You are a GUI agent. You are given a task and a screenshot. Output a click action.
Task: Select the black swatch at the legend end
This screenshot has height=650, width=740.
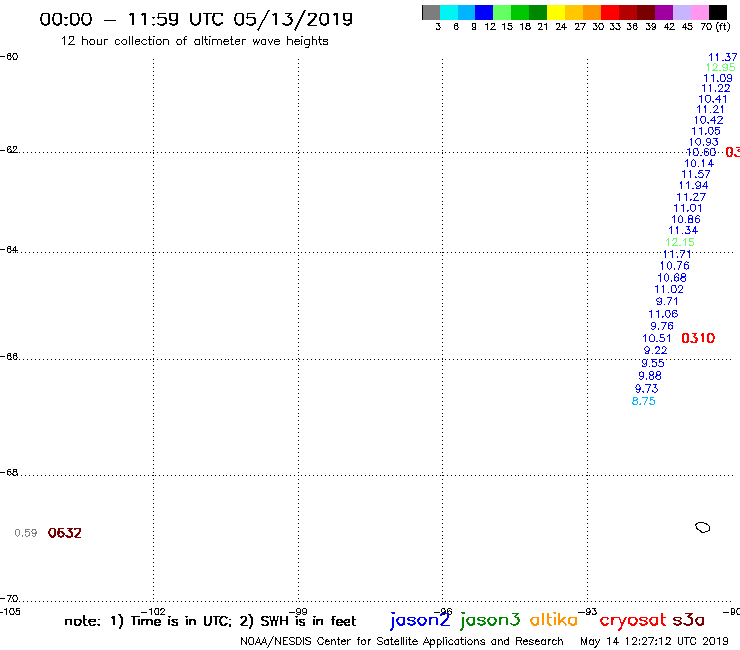(717, 12)
